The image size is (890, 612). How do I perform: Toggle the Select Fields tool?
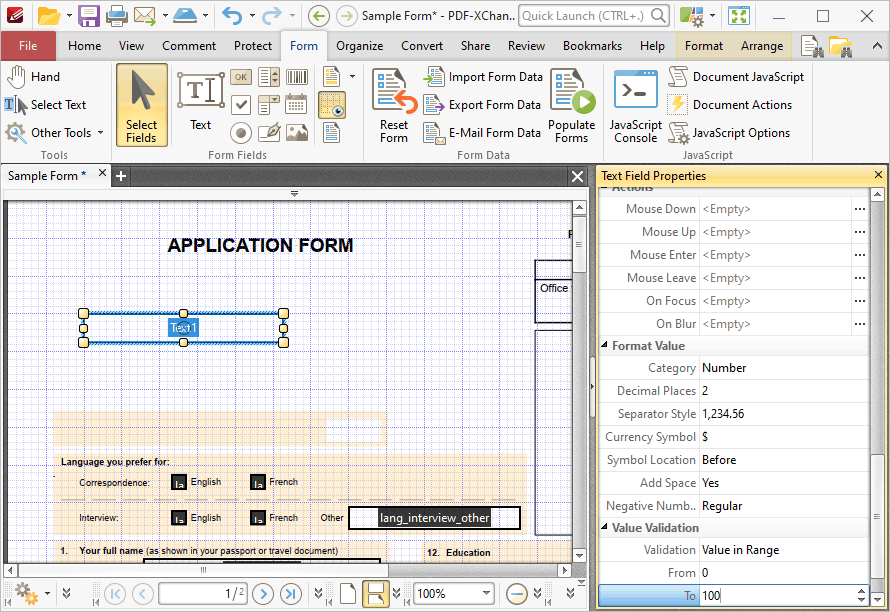pos(141,105)
